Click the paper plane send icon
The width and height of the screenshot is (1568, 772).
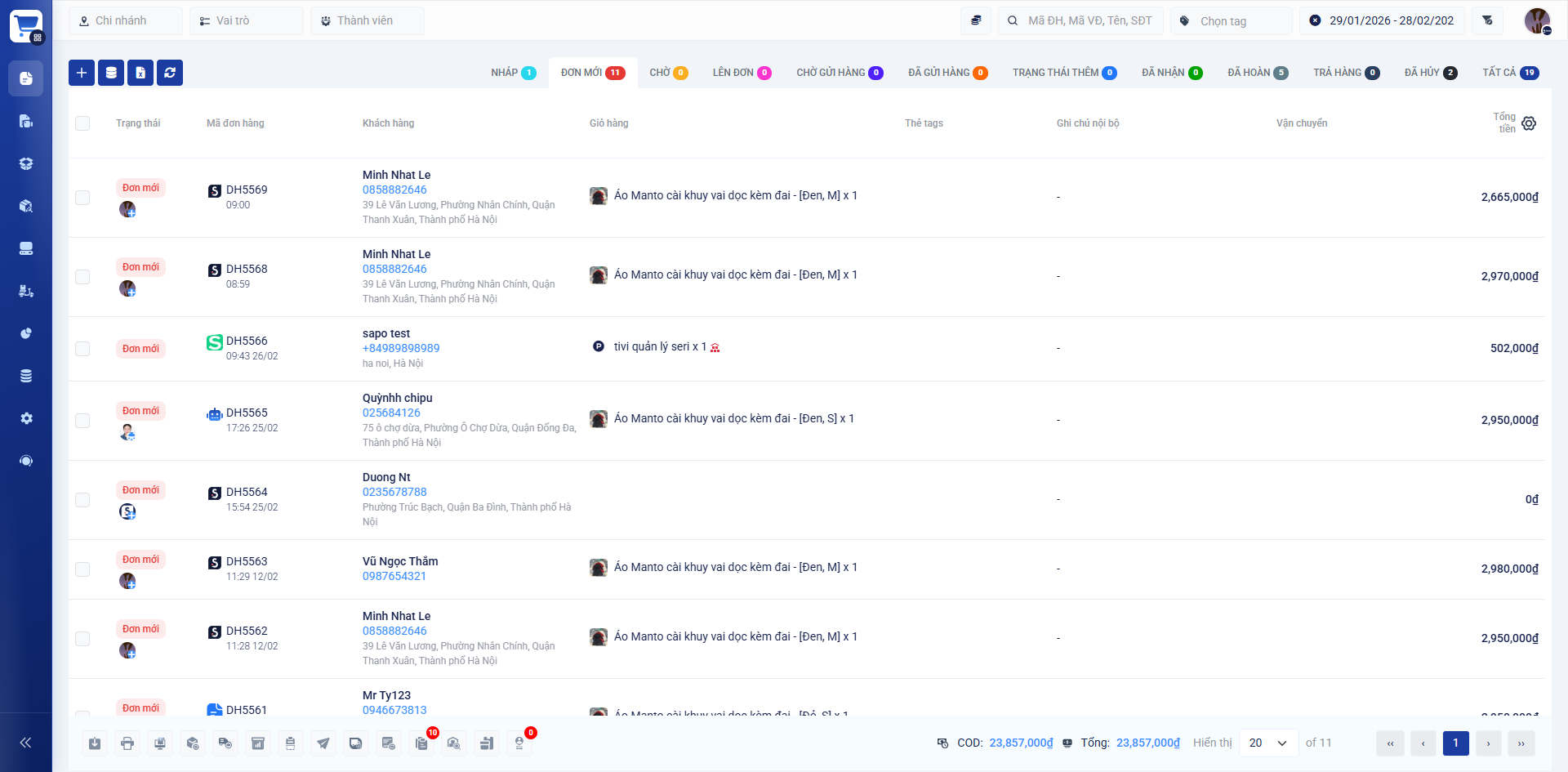(x=323, y=743)
